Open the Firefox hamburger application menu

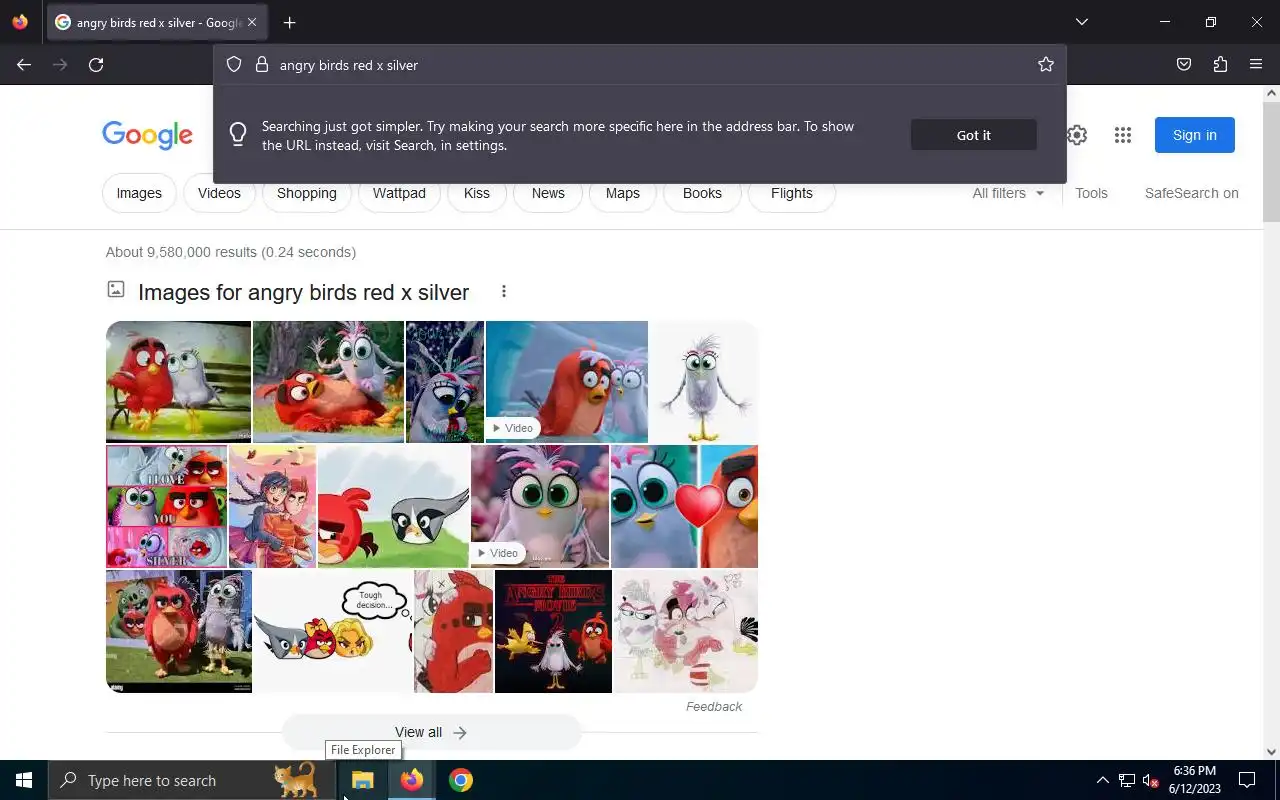tap(1256, 65)
